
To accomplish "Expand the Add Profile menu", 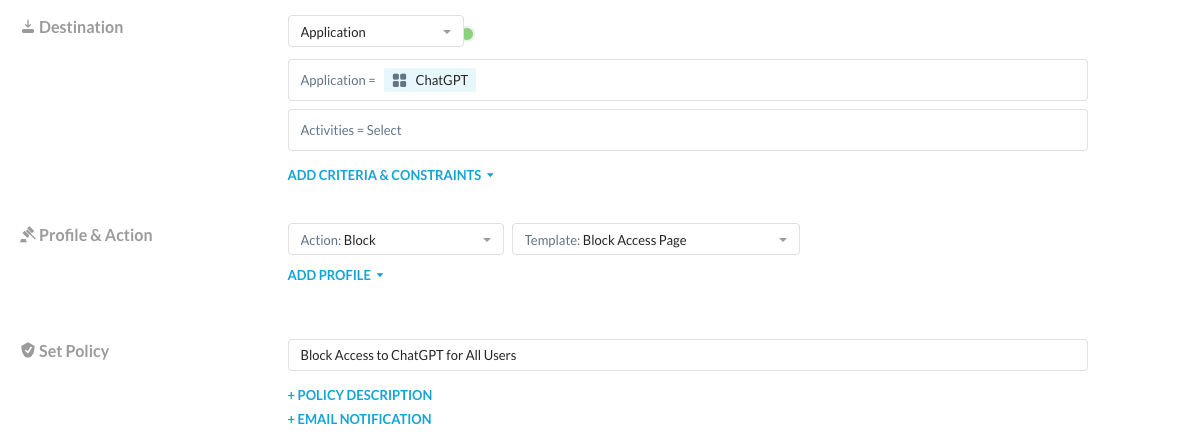I will pyautogui.click(x=336, y=275).
